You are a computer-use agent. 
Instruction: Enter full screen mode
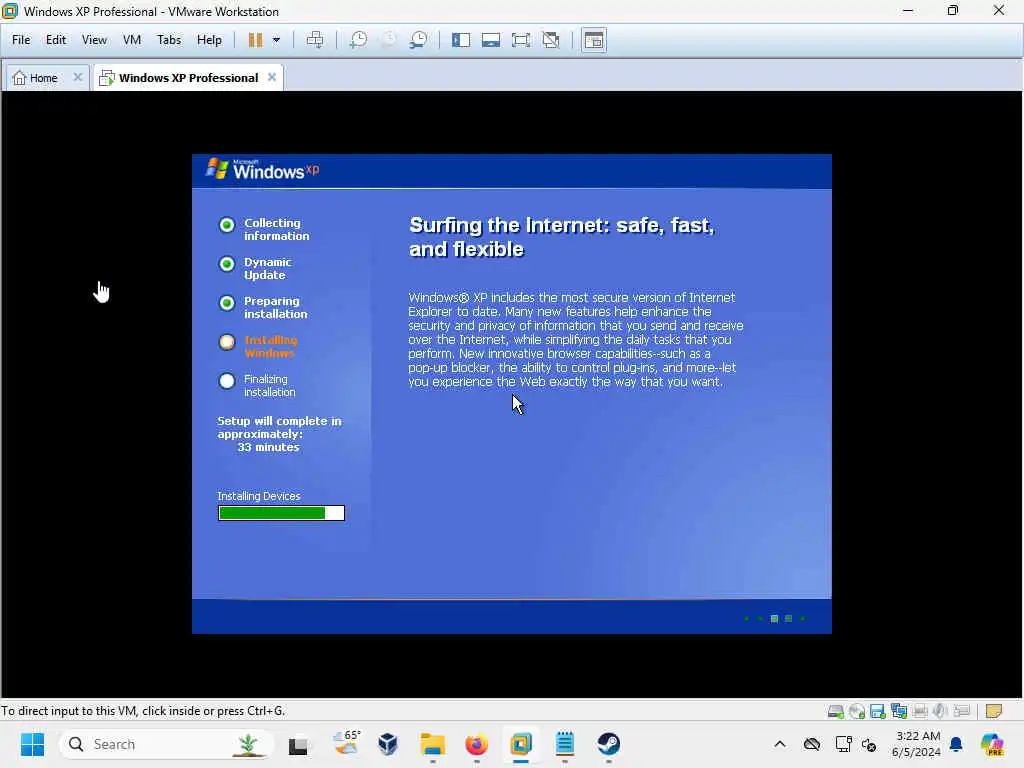520,40
